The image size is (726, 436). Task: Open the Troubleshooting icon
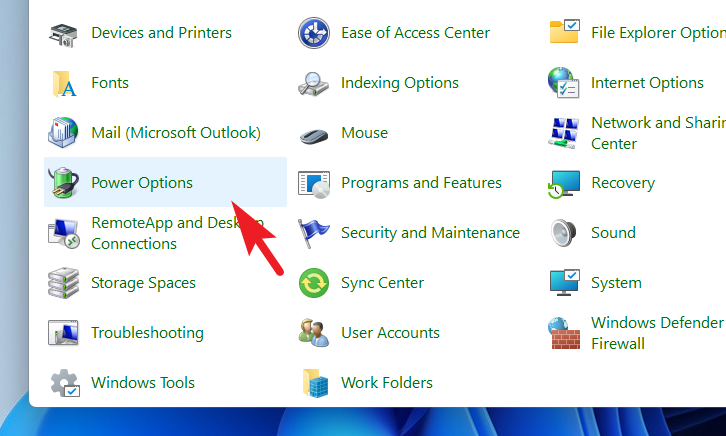(63, 333)
